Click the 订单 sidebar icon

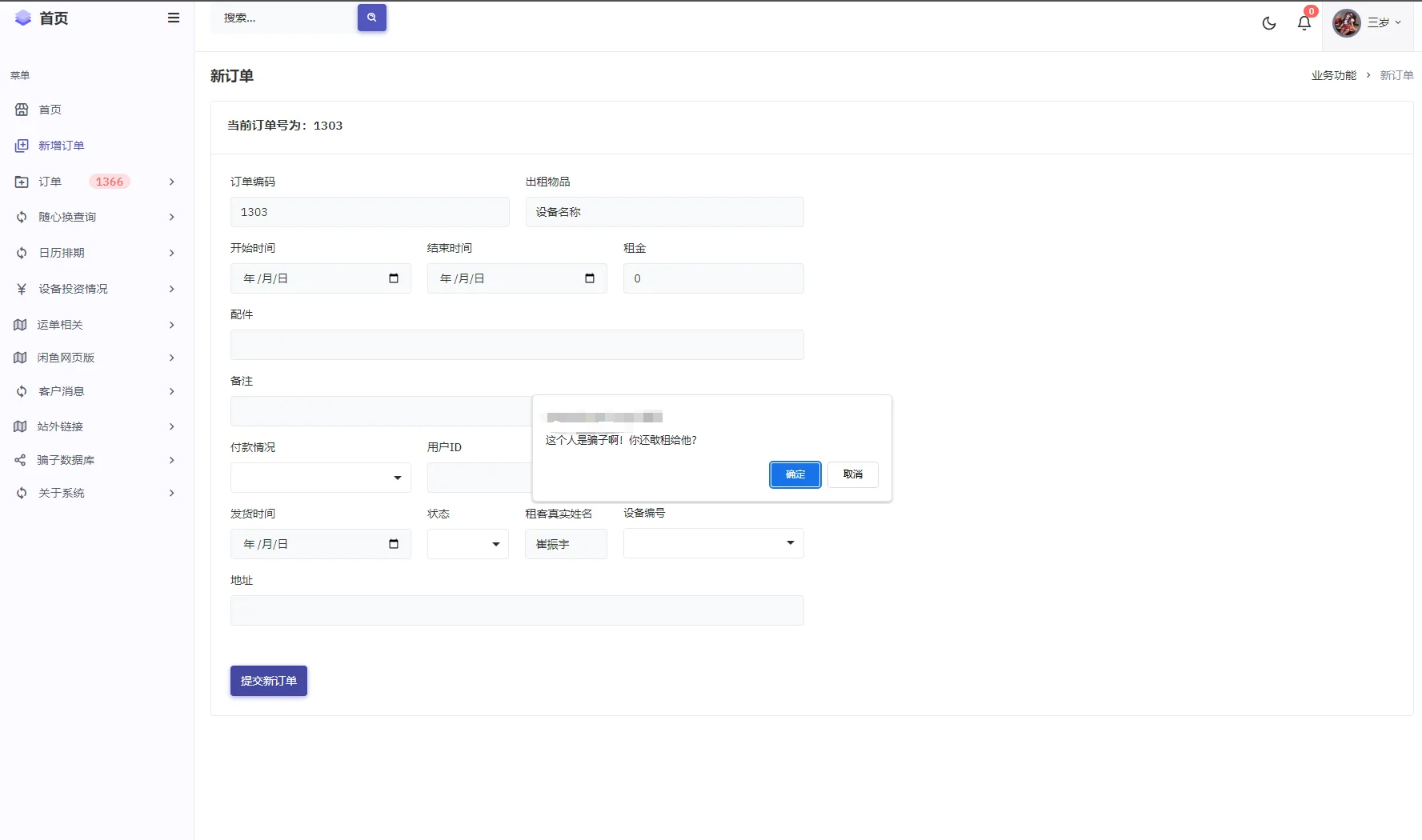22,182
